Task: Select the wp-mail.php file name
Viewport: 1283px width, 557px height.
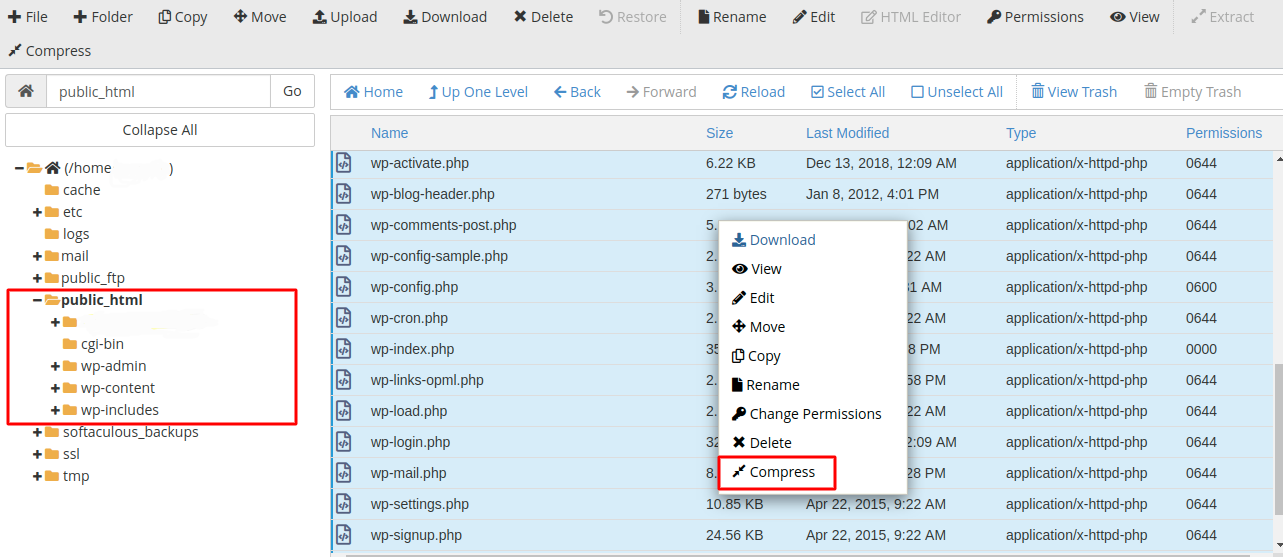Action: click(408, 473)
